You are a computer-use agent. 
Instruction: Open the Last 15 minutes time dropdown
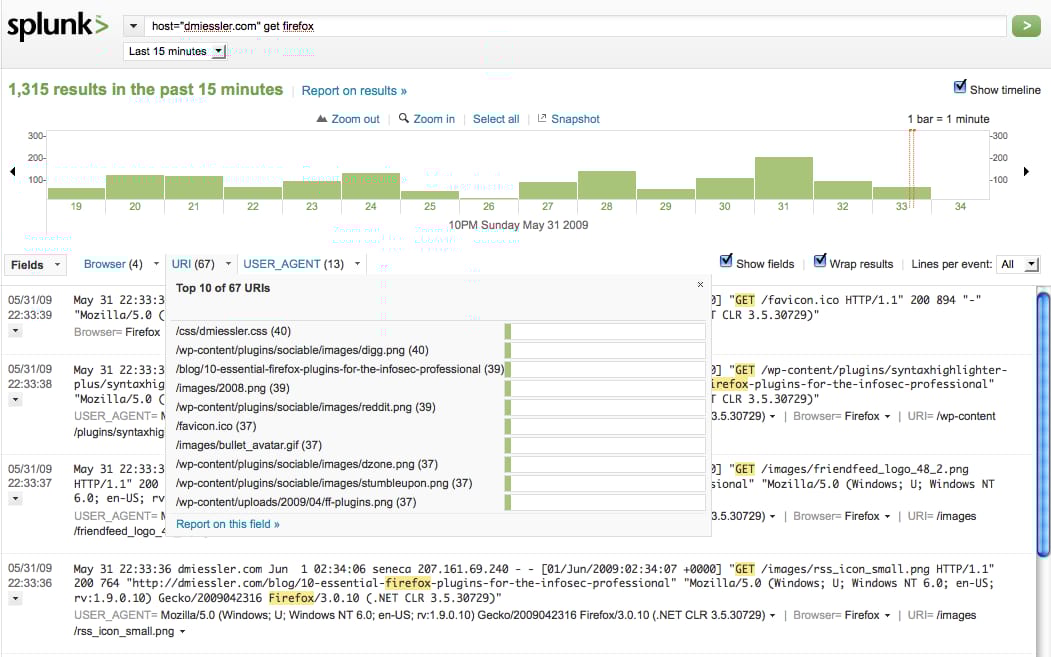coord(176,51)
